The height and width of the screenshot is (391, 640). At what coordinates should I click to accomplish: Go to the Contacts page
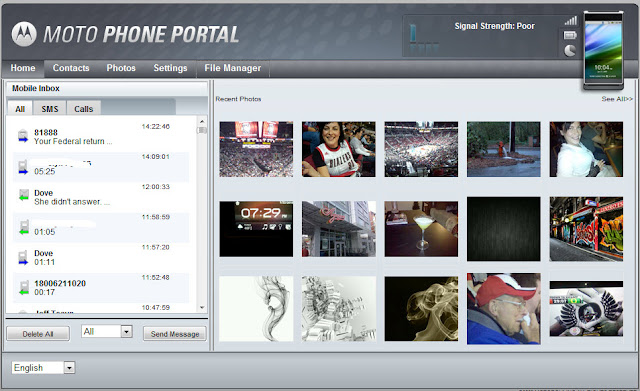click(71, 68)
